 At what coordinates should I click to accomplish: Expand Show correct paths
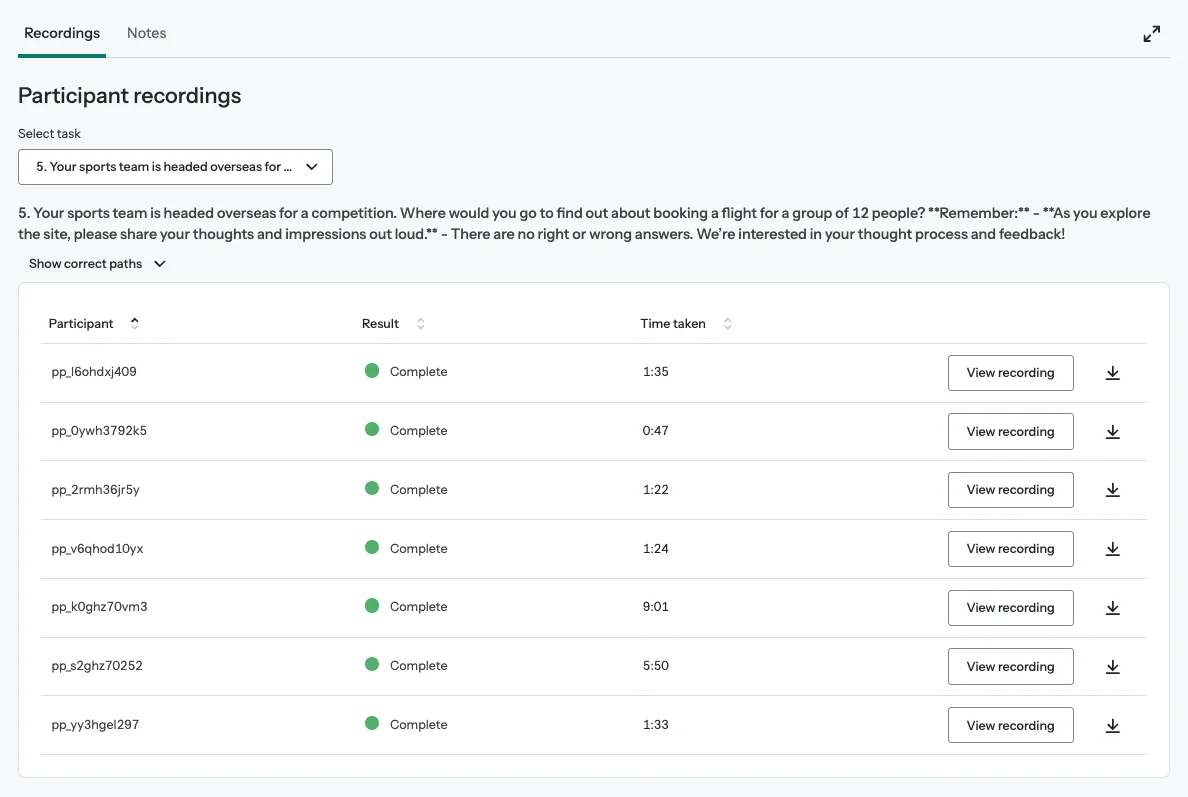97,264
